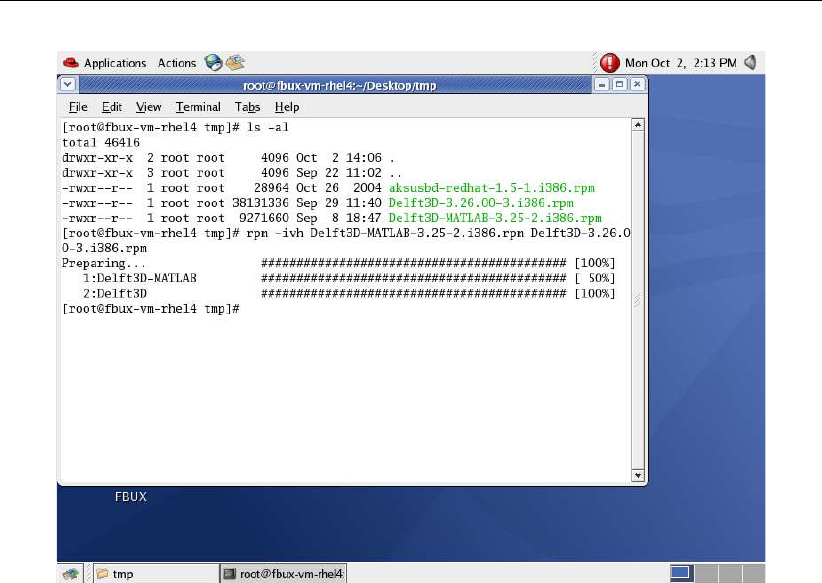
Task: Click the 'total 46416' line
Action: (101, 143)
